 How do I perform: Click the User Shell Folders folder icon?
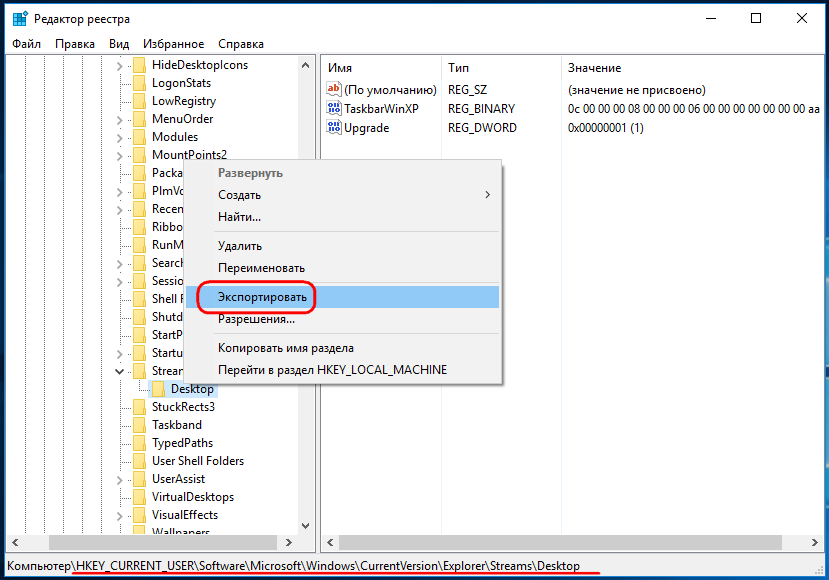(x=140, y=461)
